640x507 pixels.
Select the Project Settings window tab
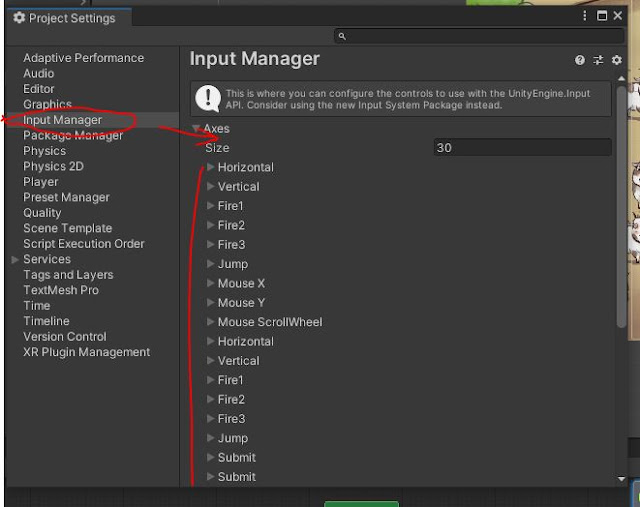click(65, 18)
